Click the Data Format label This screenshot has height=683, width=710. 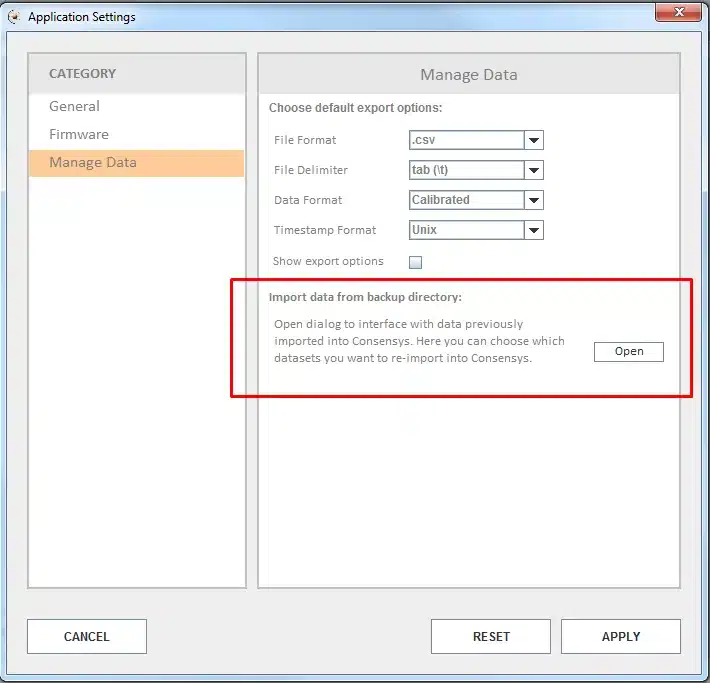308,200
